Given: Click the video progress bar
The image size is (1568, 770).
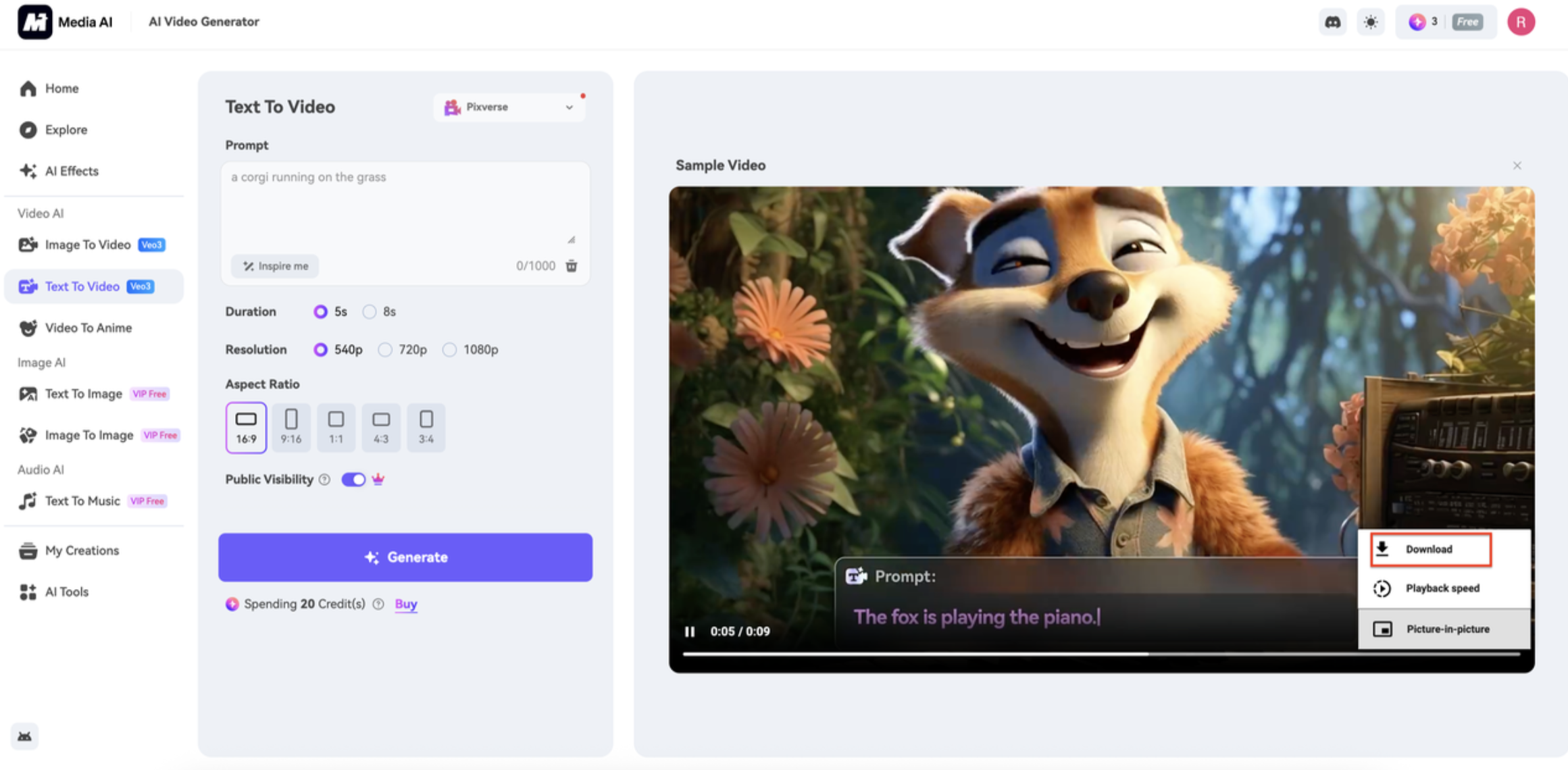Looking at the screenshot, I should [1101, 654].
